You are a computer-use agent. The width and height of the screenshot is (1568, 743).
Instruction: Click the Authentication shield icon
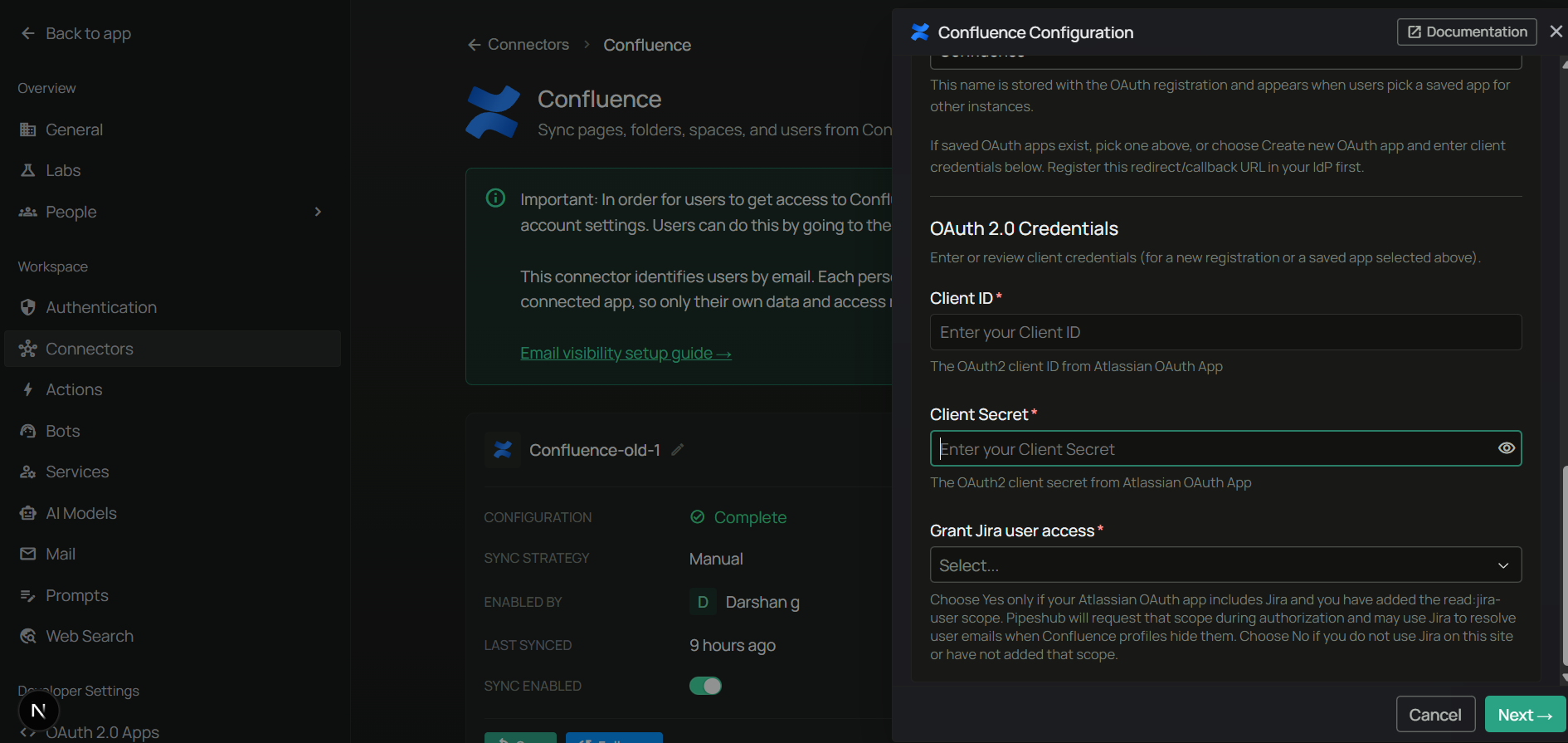click(x=27, y=307)
